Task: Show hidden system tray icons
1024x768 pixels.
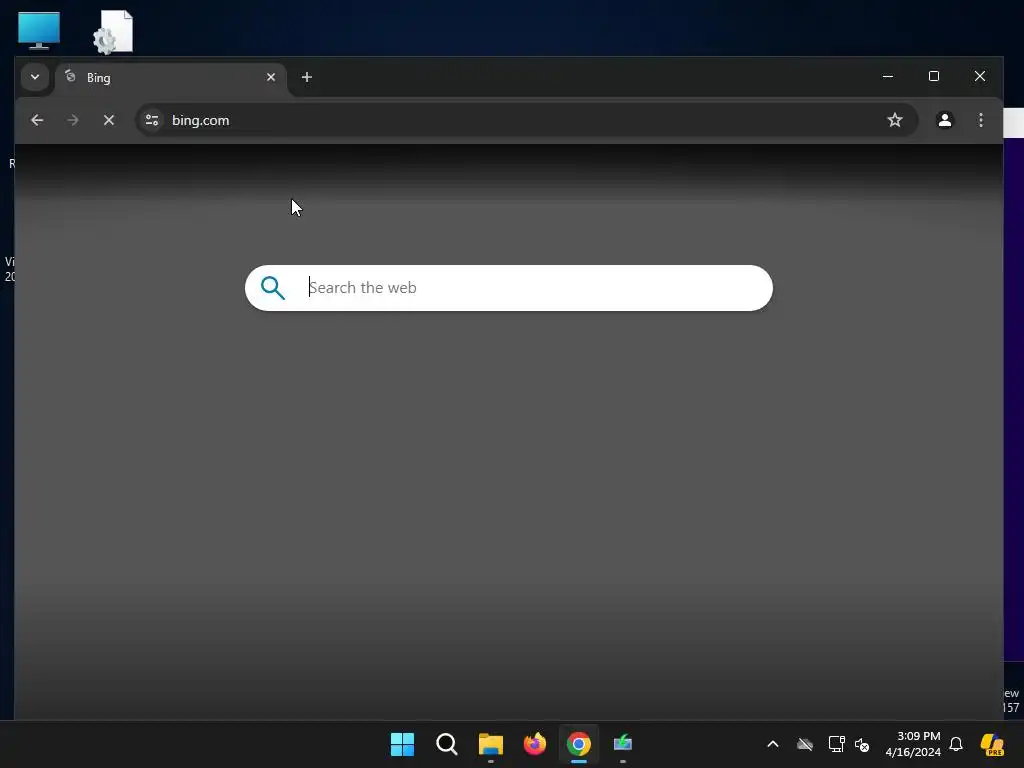Action: (x=773, y=744)
